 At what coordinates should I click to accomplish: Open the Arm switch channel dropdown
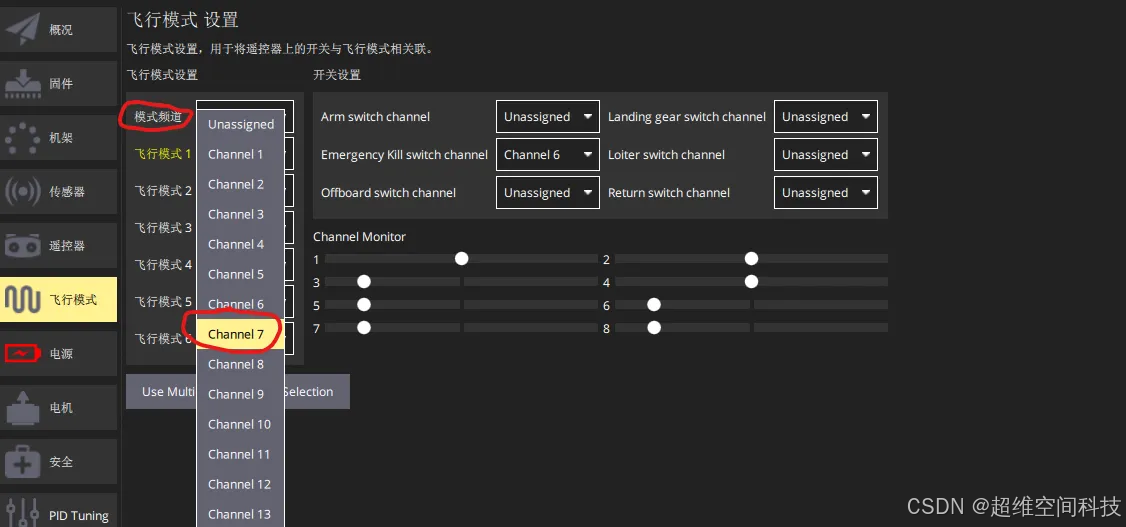tap(548, 116)
